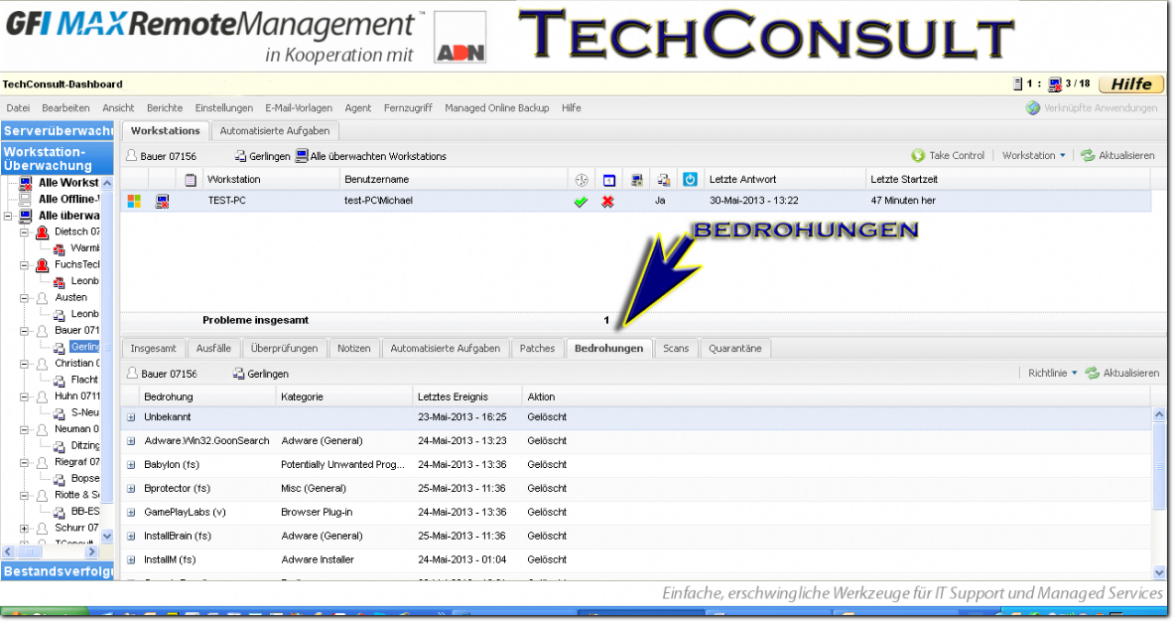
Task: Click the notes icon column header
Action: pyautogui.click(x=191, y=180)
